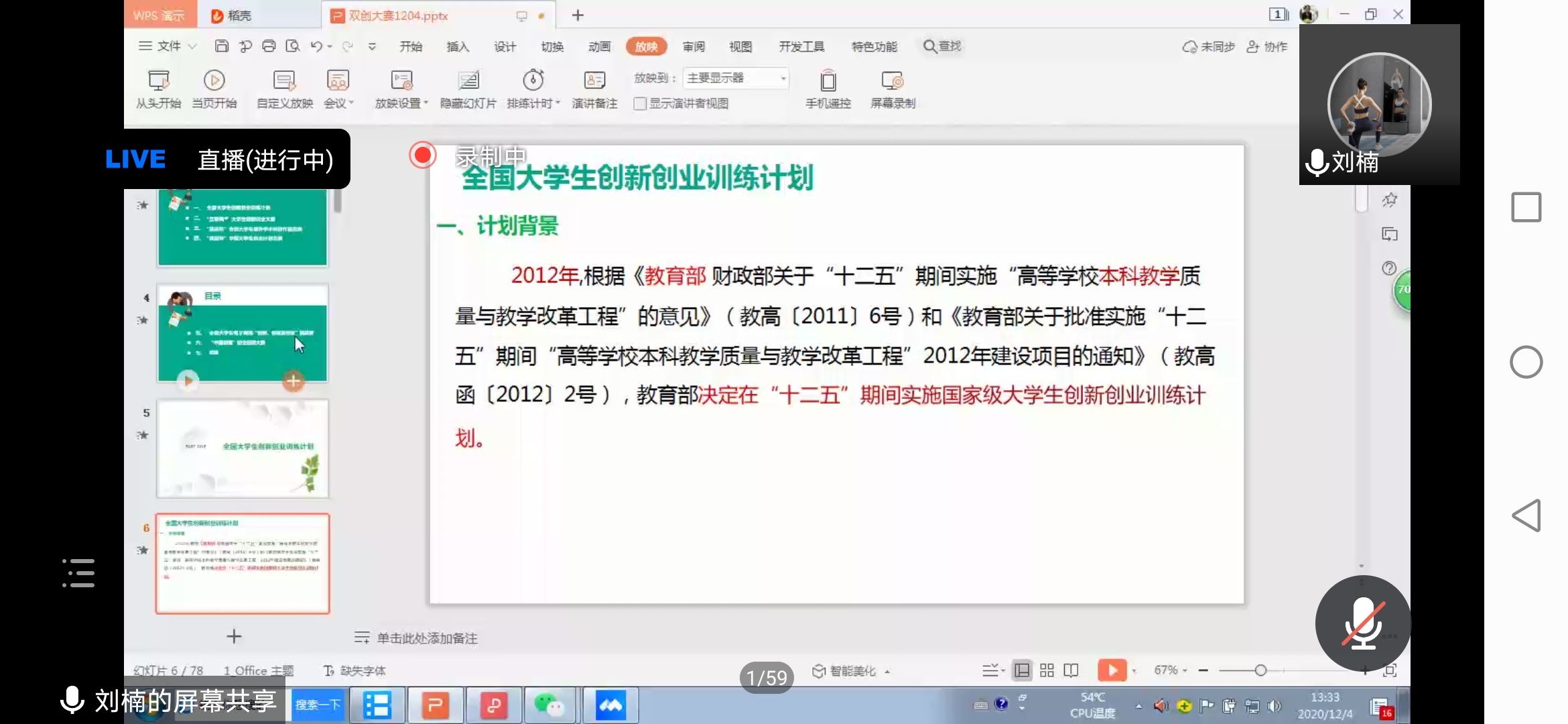The width and height of the screenshot is (1568, 724).
Task: Open 演讲备注 speaker notes
Action: tap(594, 82)
